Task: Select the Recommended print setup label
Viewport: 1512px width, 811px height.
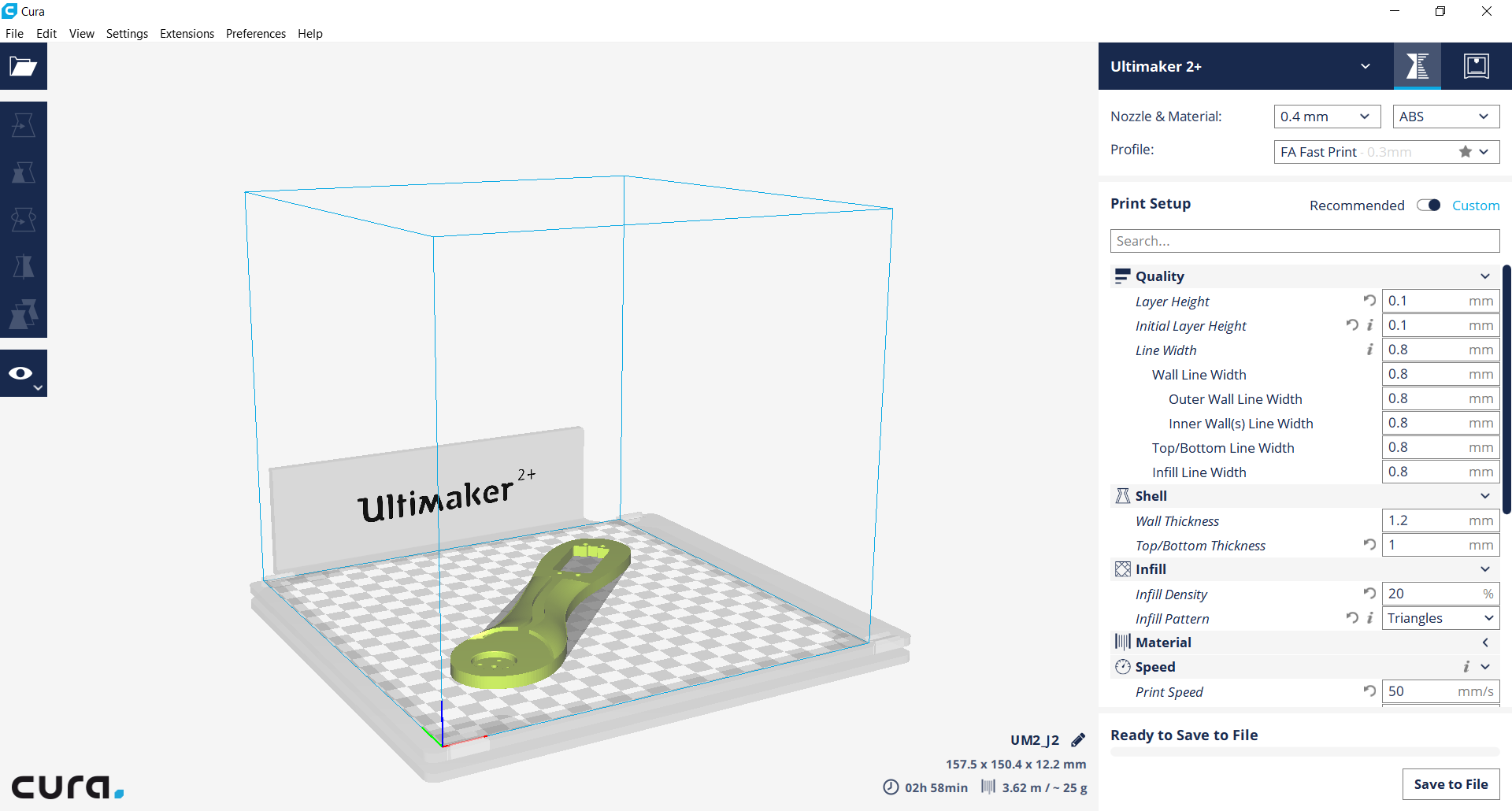Action: click(x=1357, y=206)
